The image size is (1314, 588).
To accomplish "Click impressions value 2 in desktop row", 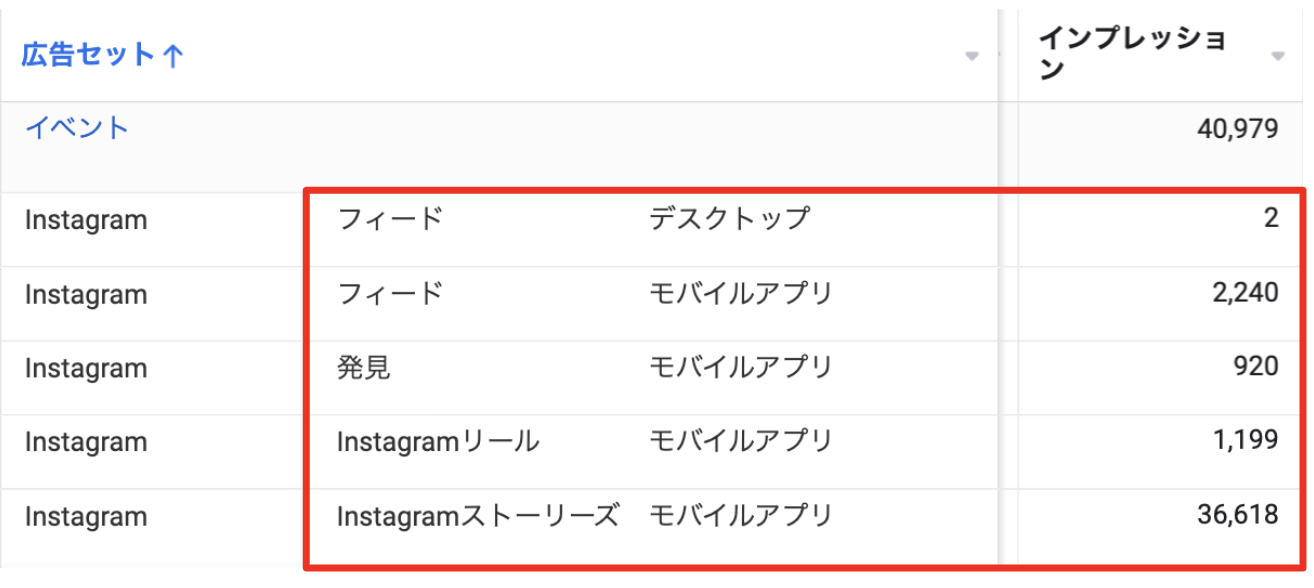I will click(1271, 219).
